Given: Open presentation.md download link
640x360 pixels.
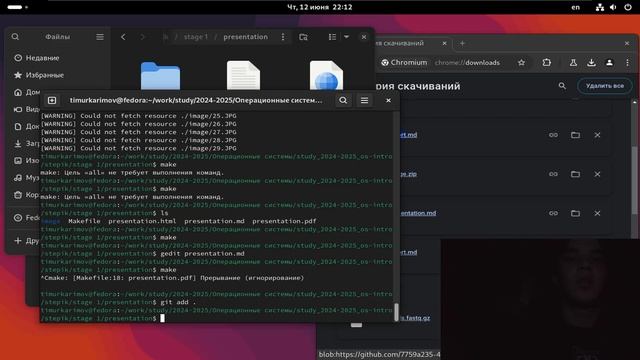Looking at the screenshot, I should (418, 213).
